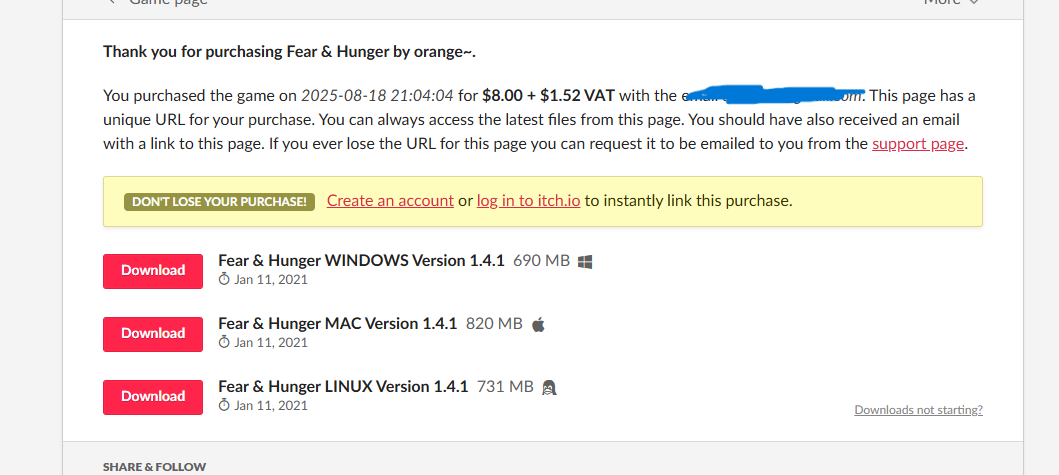The width and height of the screenshot is (1059, 475).
Task: Select the Fear & Hunger MAC Version title
Action: point(338,324)
